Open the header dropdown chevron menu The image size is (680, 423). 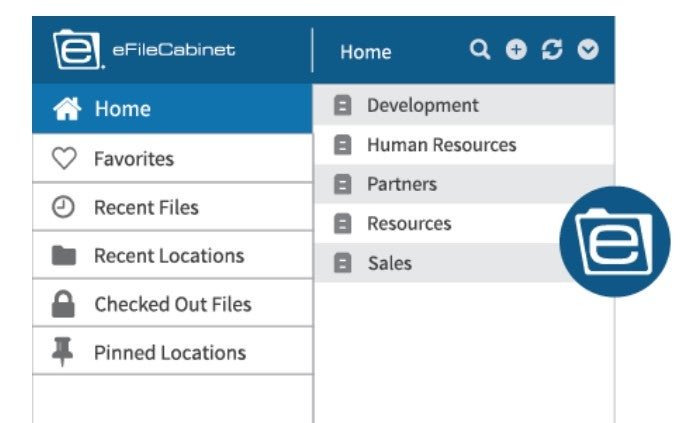click(x=588, y=49)
